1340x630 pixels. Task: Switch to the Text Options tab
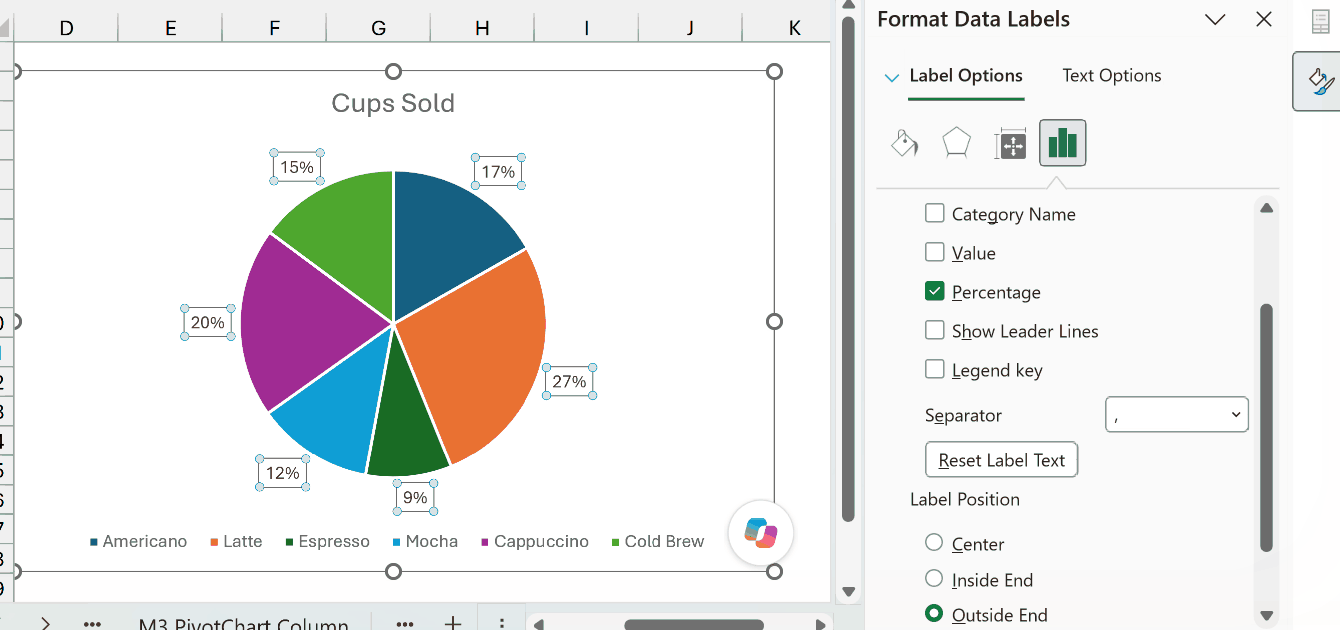click(1112, 76)
